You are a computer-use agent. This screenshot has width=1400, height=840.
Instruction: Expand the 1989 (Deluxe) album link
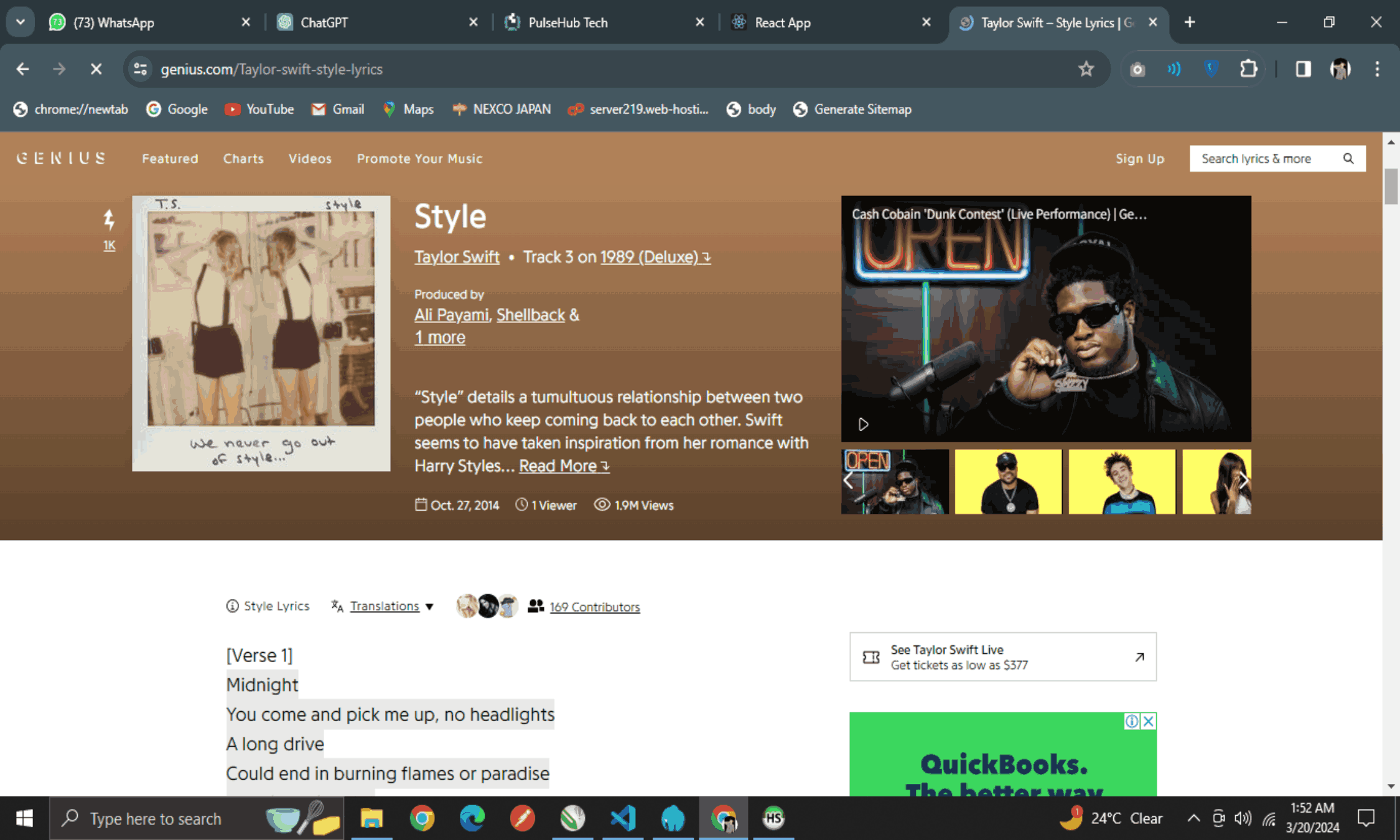tap(655, 257)
